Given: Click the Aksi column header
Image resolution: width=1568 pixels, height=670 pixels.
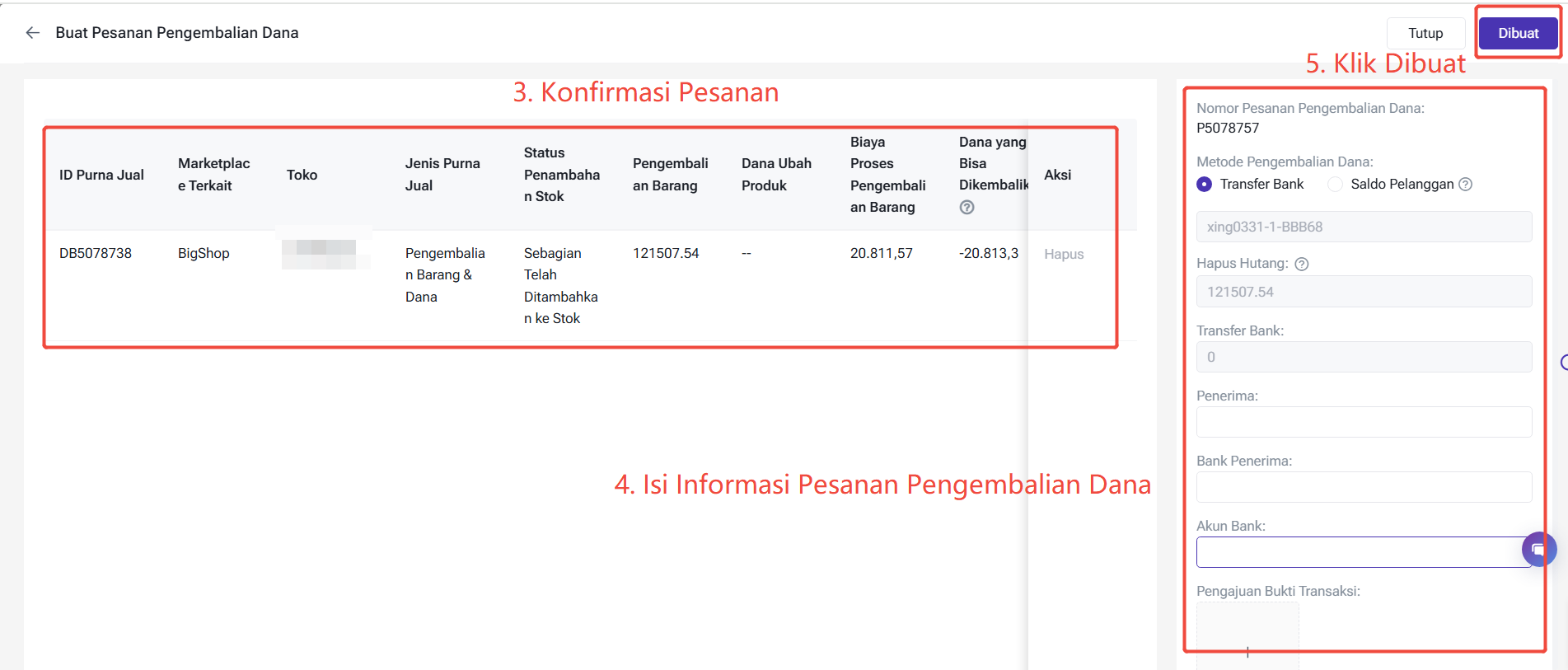Looking at the screenshot, I should coord(1058,175).
